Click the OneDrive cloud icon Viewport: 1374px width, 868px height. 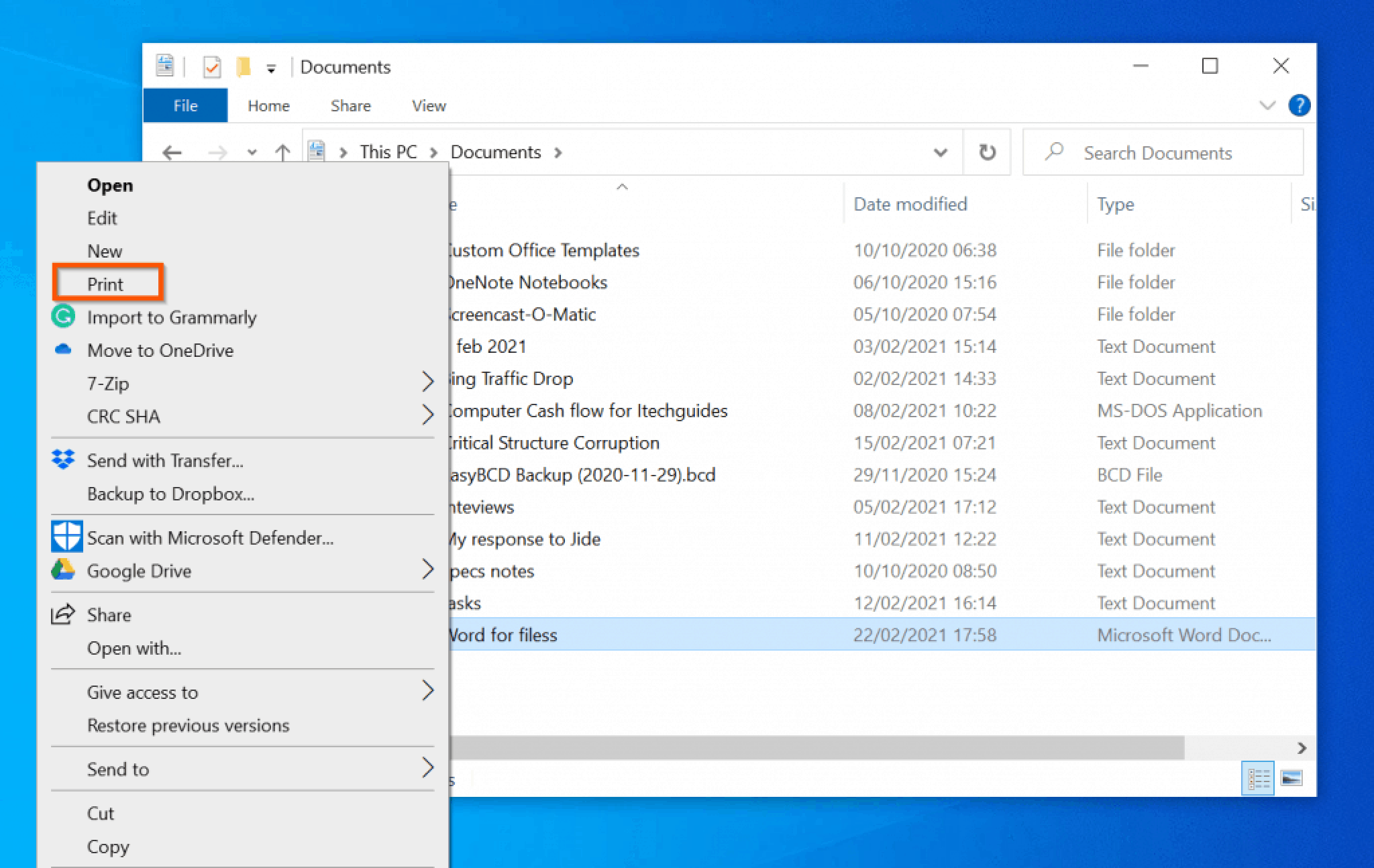[x=63, y=349]
